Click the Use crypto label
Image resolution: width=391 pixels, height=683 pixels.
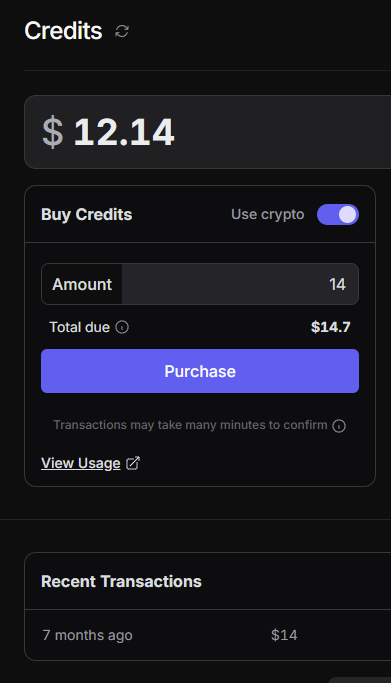(268, 214)
